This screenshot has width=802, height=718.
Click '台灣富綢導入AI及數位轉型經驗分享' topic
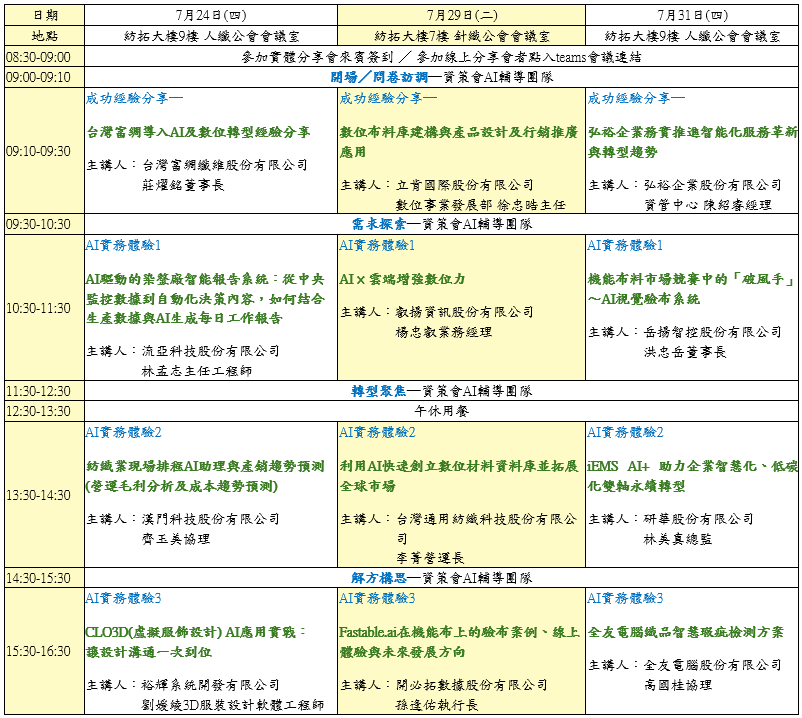pos(198,132)
